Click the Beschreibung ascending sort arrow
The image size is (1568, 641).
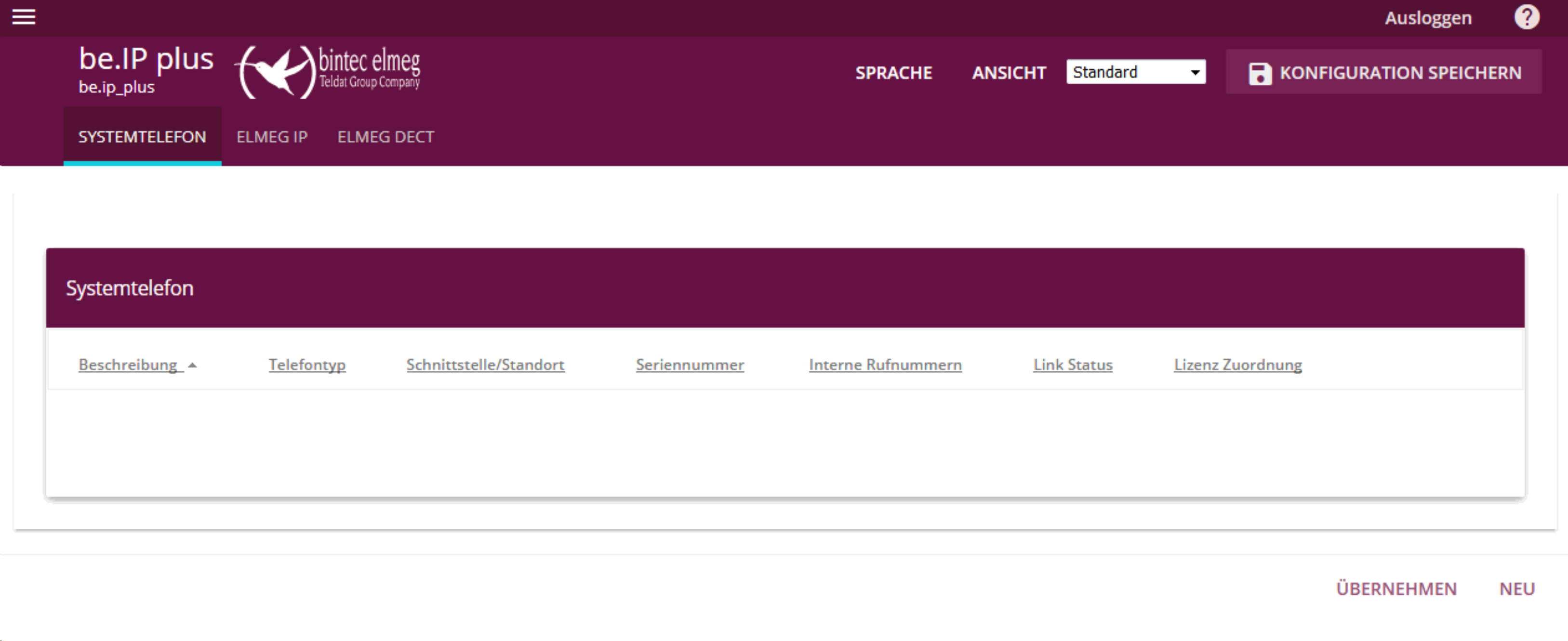point(192,366)
